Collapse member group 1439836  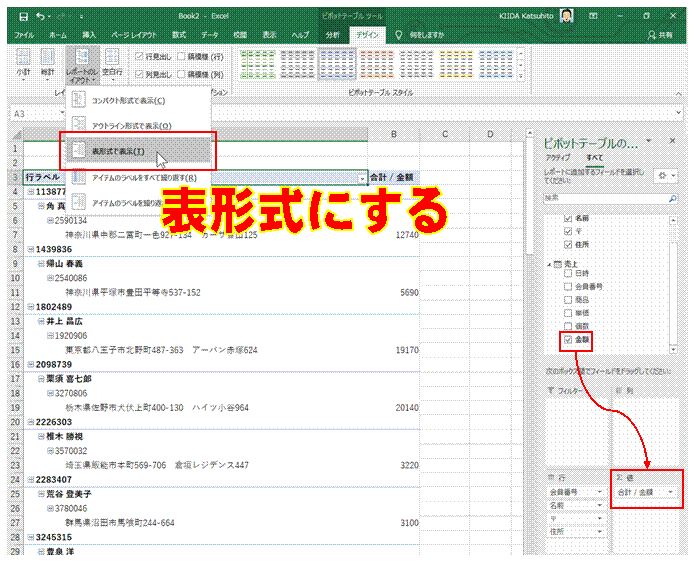click(31, 249)
